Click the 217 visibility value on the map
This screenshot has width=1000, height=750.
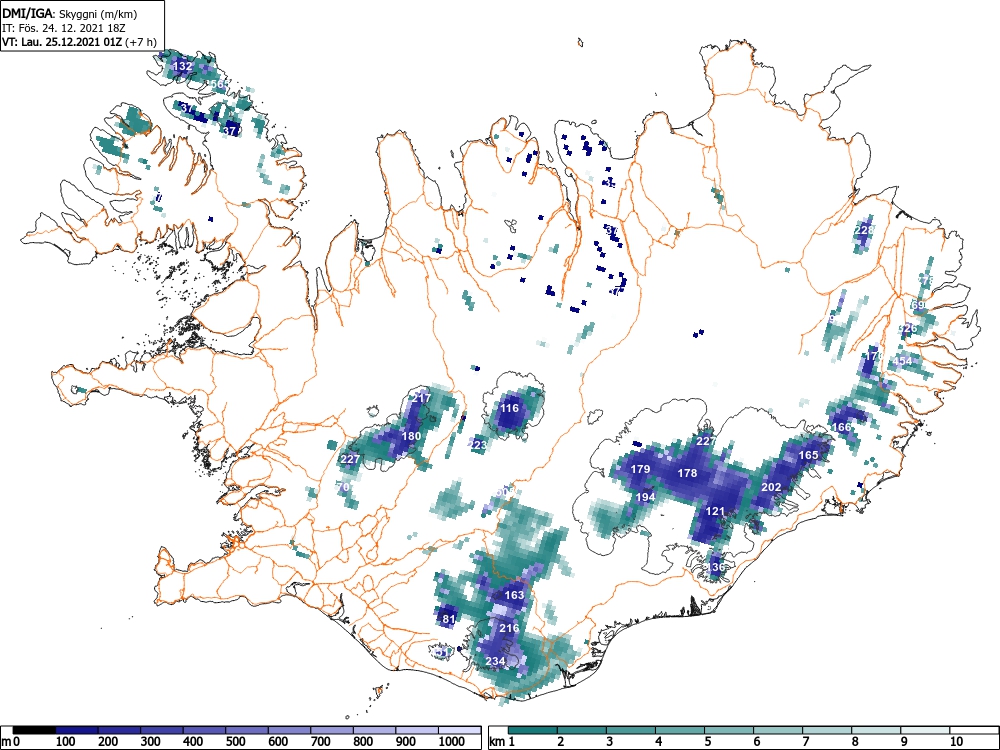tap(421, 397)
